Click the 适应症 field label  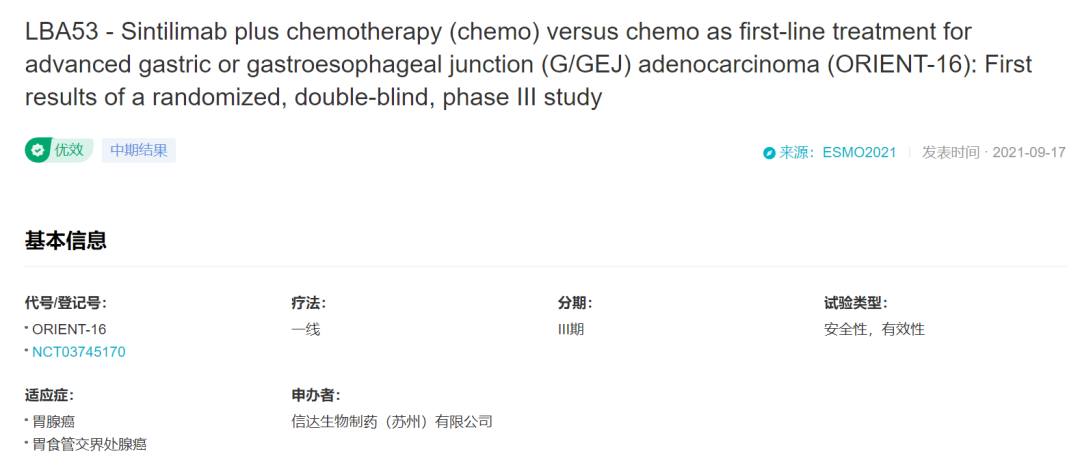tap(50, 395)
